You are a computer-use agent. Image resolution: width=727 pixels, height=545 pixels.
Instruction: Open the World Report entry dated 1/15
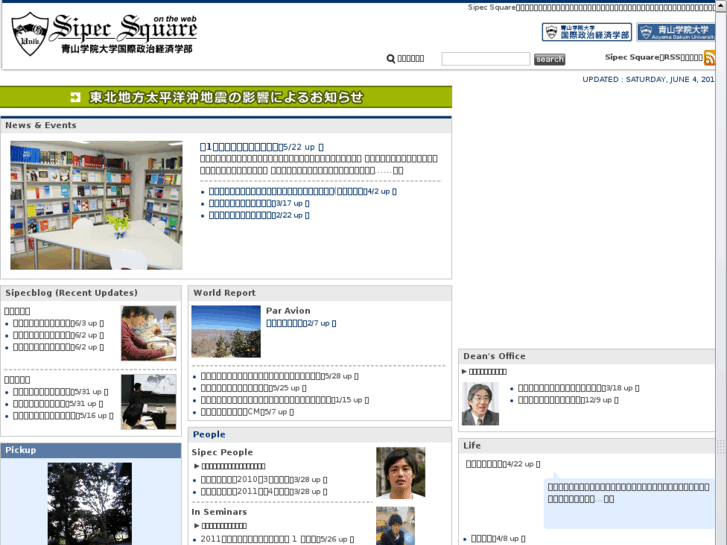pyautogui.click(x=285, y=400)
